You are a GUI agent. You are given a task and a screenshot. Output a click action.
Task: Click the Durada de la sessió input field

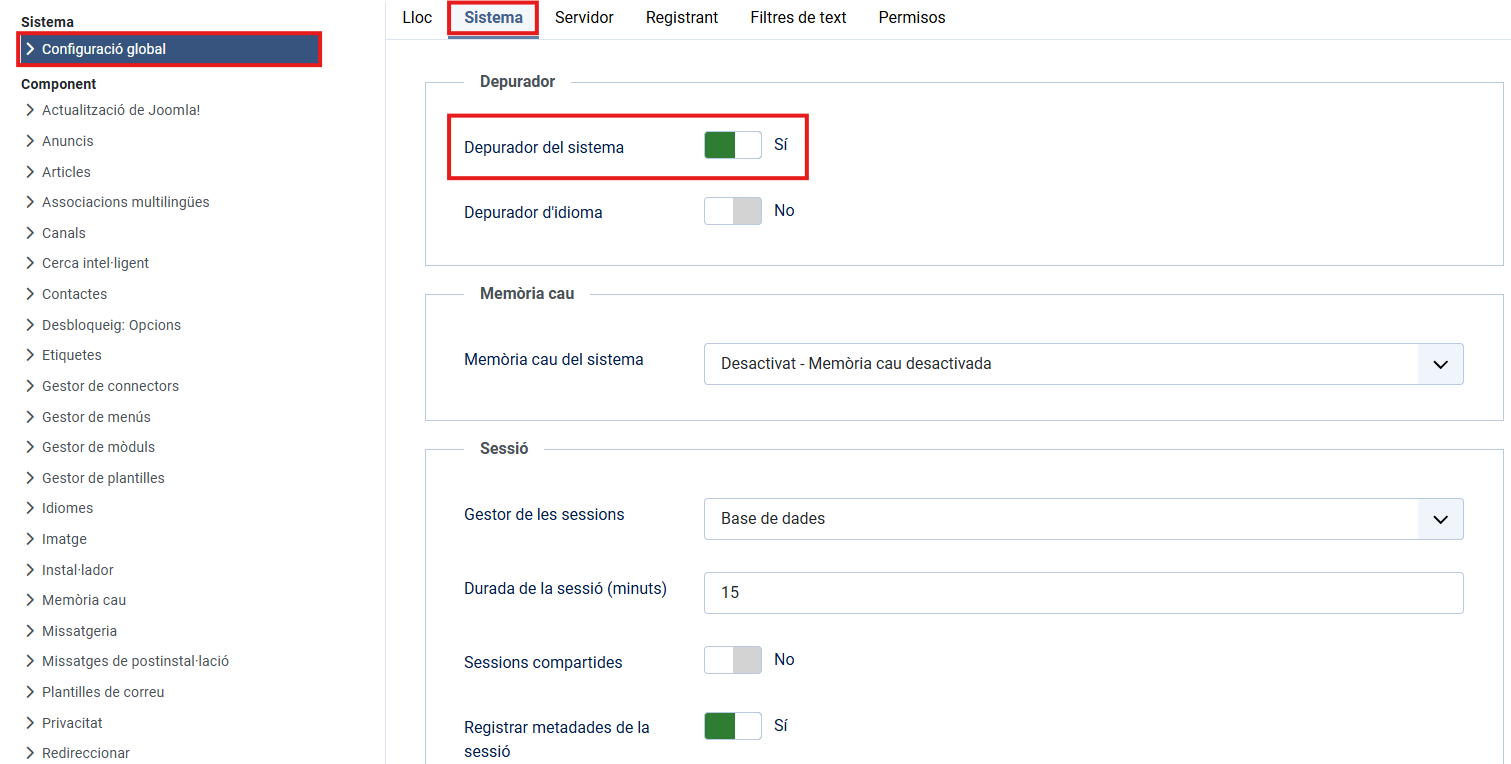pyautogui.click(x=1083, y=593)
